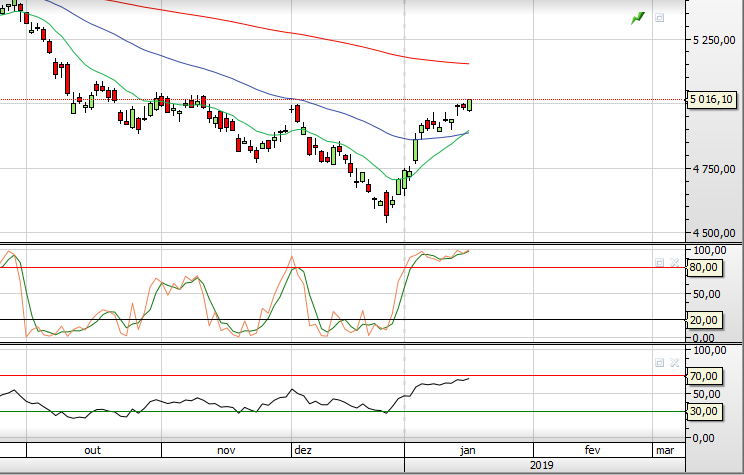Maximize the main price chart panel

(660, 18)
